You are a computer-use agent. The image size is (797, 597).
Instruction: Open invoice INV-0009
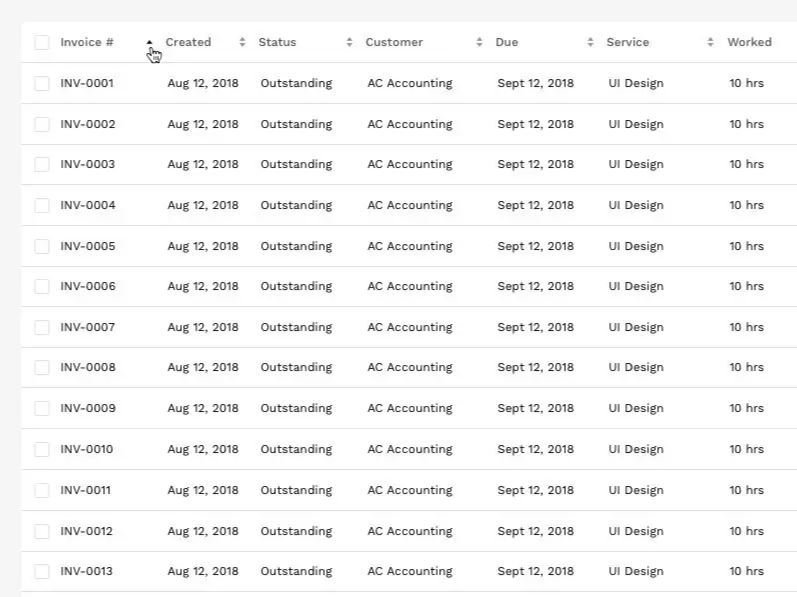[87, 408]
